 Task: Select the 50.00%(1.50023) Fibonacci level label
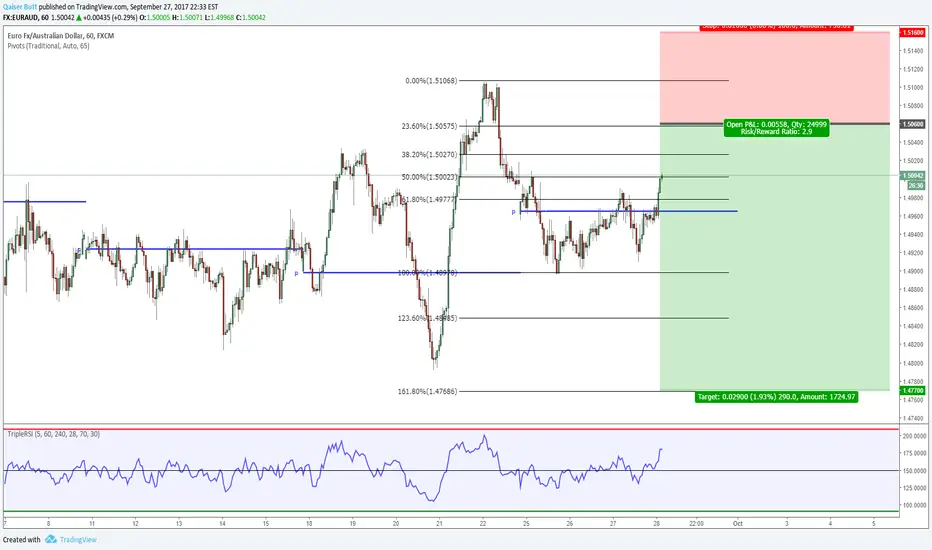[429, 177]
